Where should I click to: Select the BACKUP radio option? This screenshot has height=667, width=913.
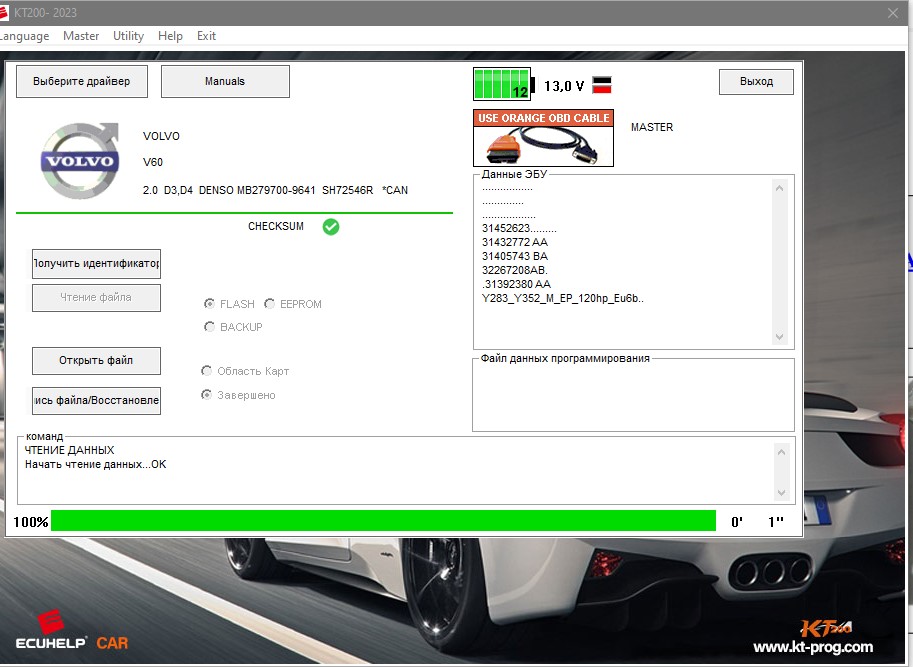210,327
